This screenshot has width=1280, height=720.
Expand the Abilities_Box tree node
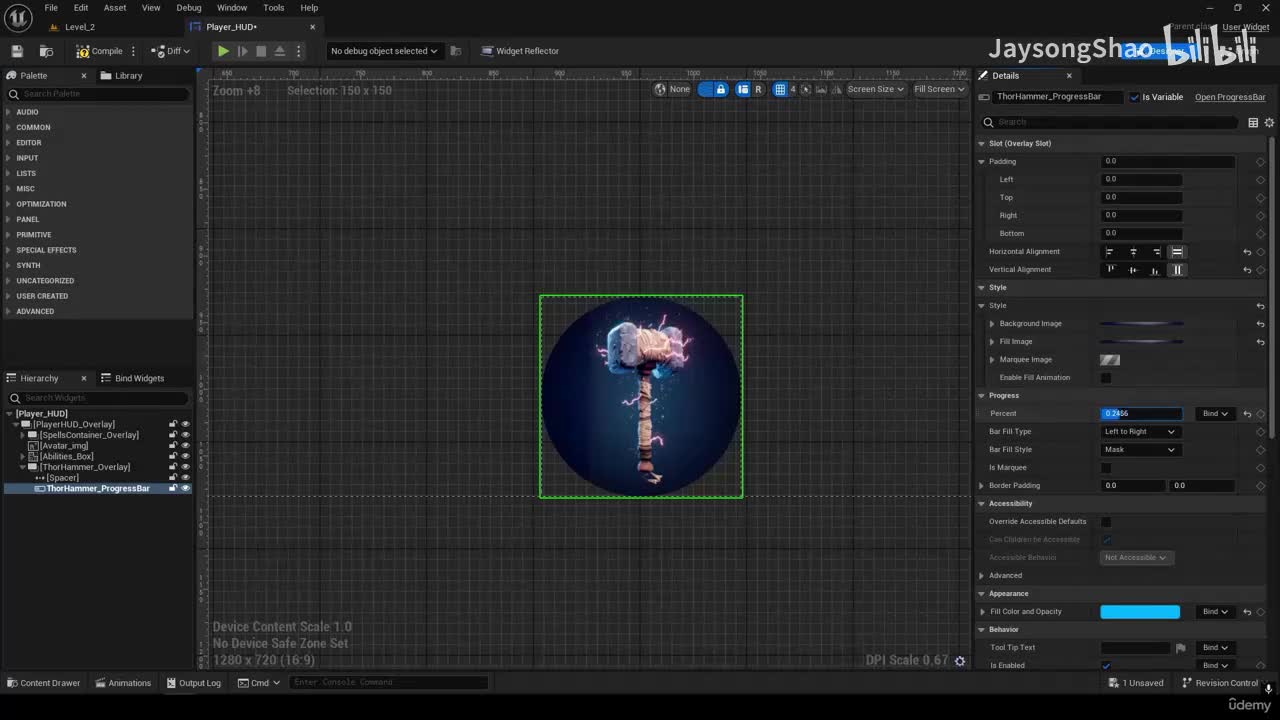pyautogui.click(x=23, y=457)
